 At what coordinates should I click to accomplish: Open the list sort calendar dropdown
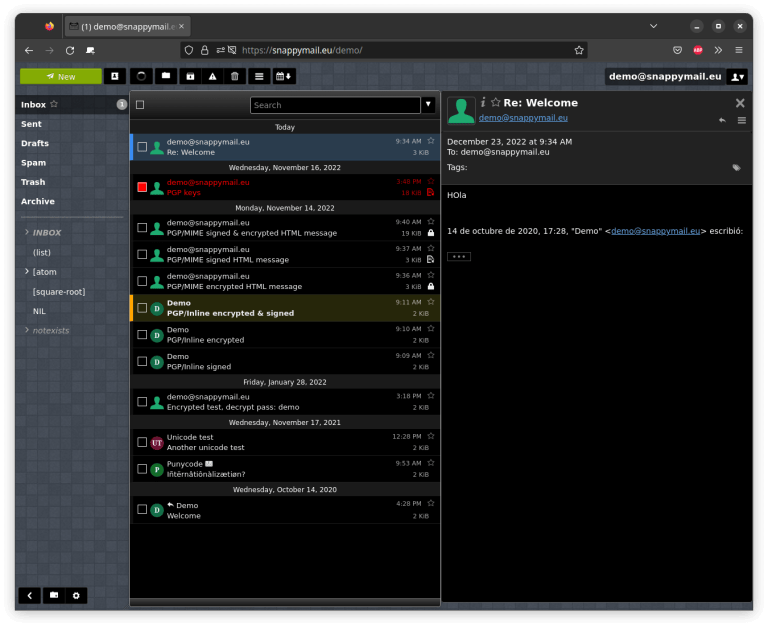coord(284,76)
